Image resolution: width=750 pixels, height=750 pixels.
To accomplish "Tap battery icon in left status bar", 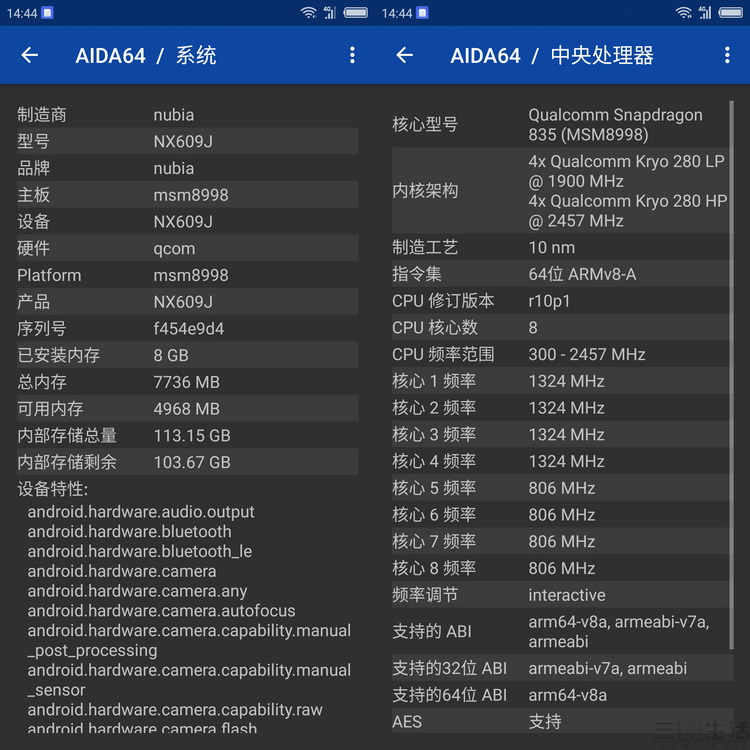I will [x=355, y=12].
